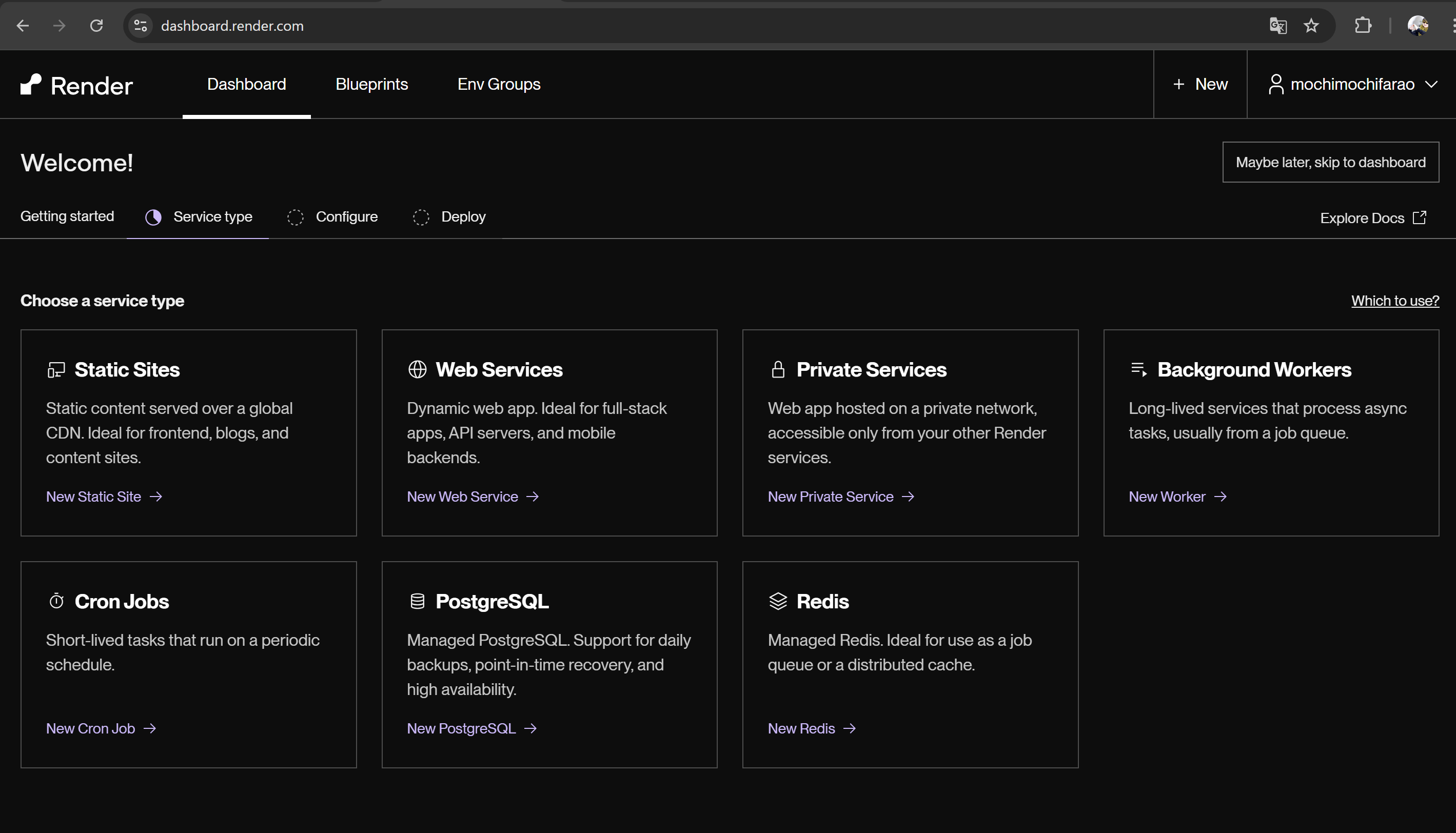Click Maybe later, skip to dashboard

1330,162
